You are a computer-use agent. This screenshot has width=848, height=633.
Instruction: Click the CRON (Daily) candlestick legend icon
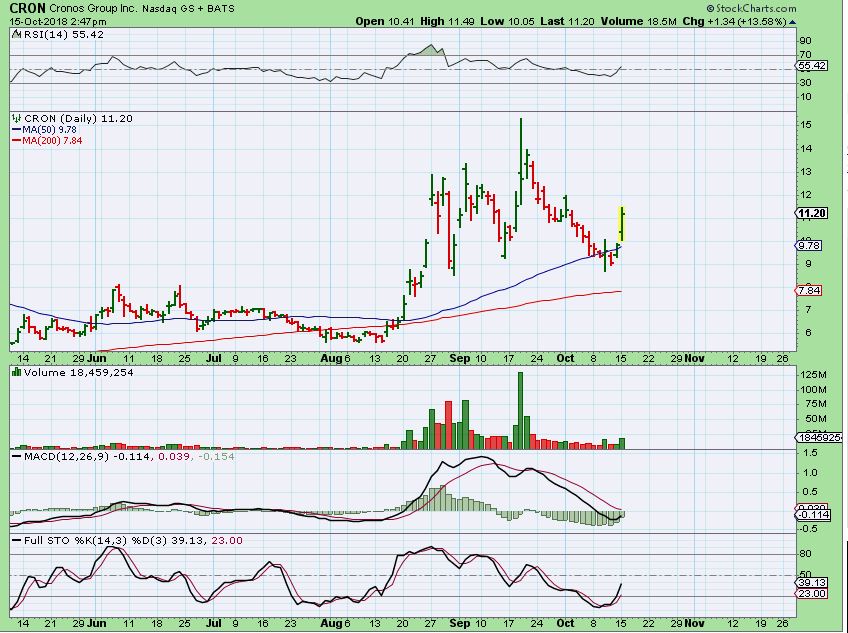(x=16, y=118)
